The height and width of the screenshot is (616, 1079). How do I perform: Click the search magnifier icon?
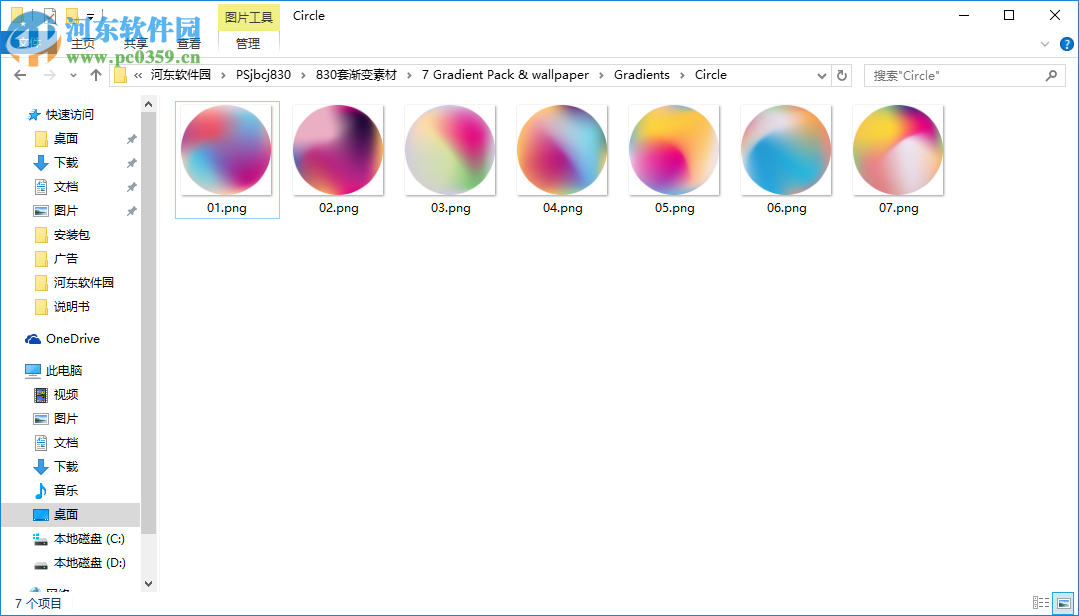1051,76
